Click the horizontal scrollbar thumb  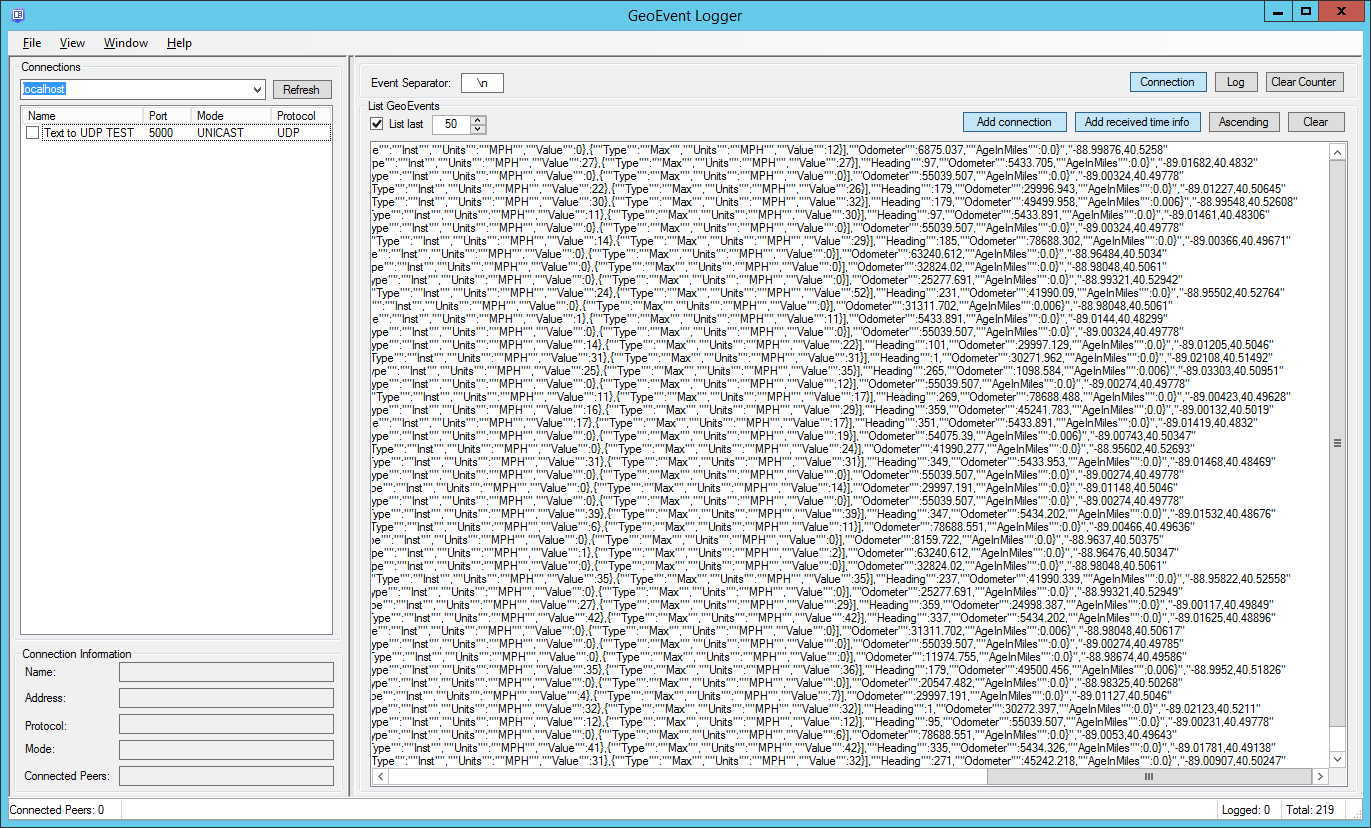click(x=1149, y=776)
